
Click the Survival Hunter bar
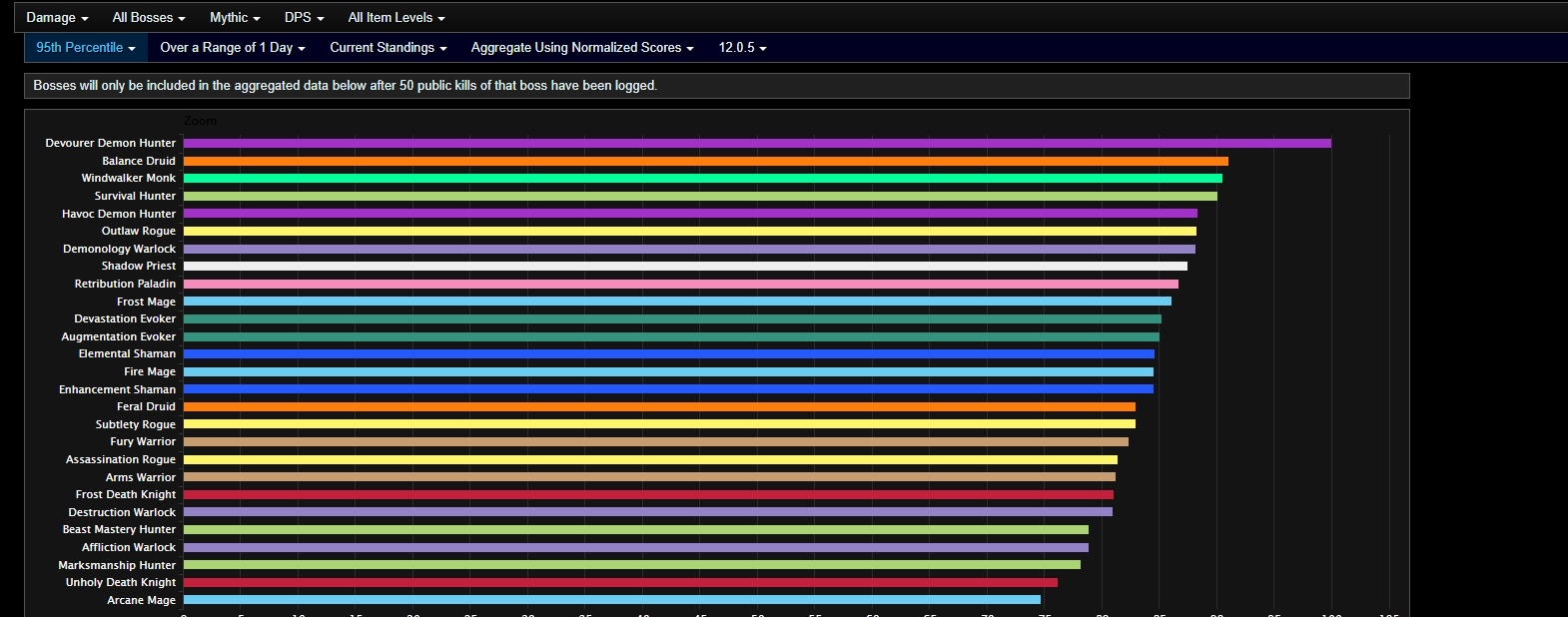pos(700,196)
